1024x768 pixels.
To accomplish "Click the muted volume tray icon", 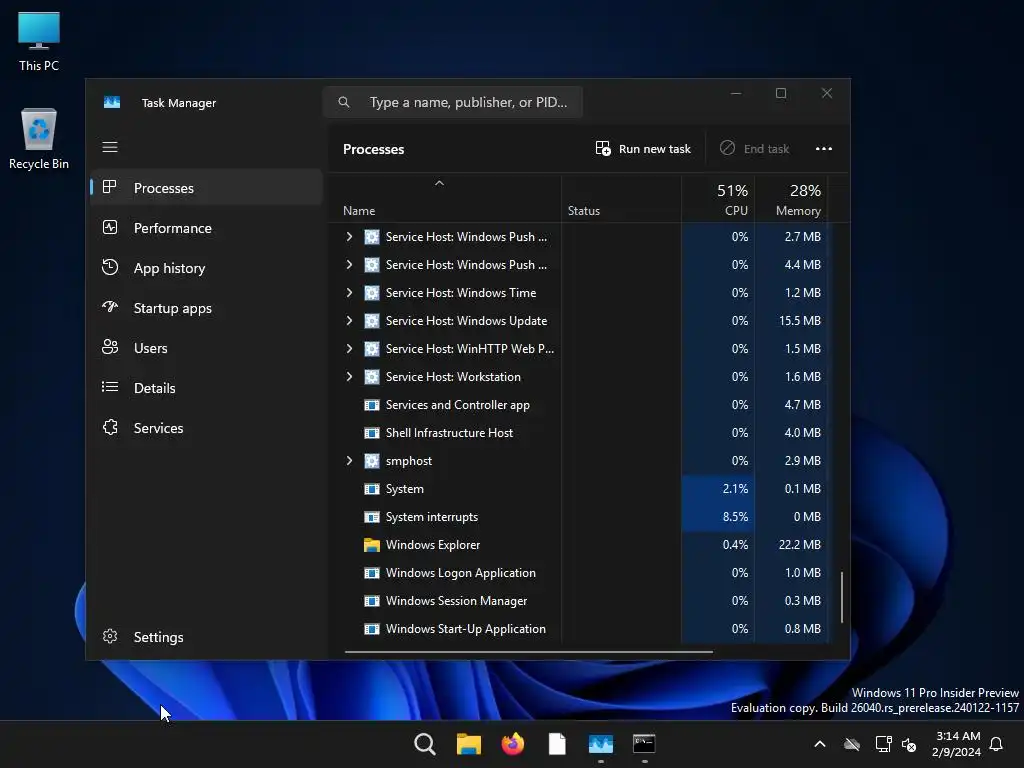I will 908,744.
